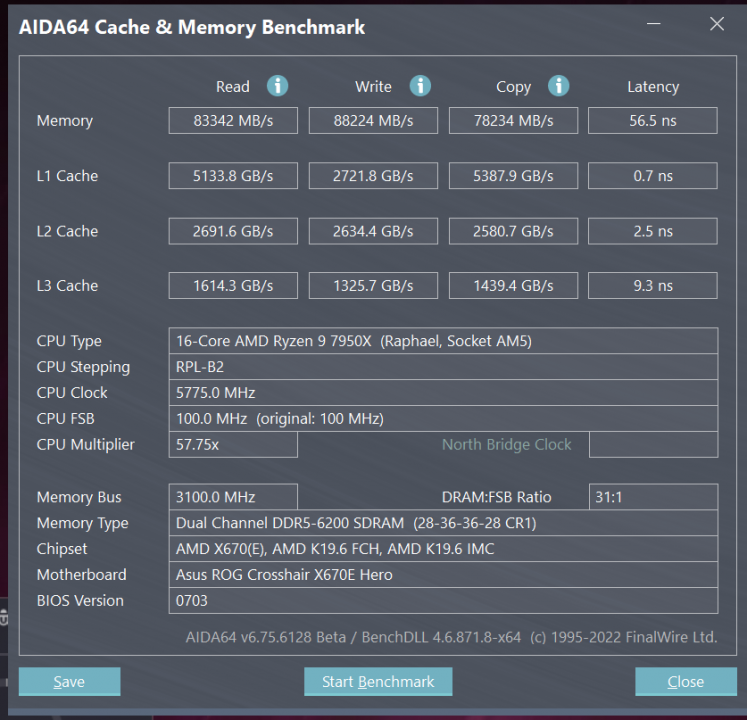The width and height of the screenshot is (747, 720).
Task: Click the BIOS Version field
Action: pyautogui.click(x=443, y=601)
